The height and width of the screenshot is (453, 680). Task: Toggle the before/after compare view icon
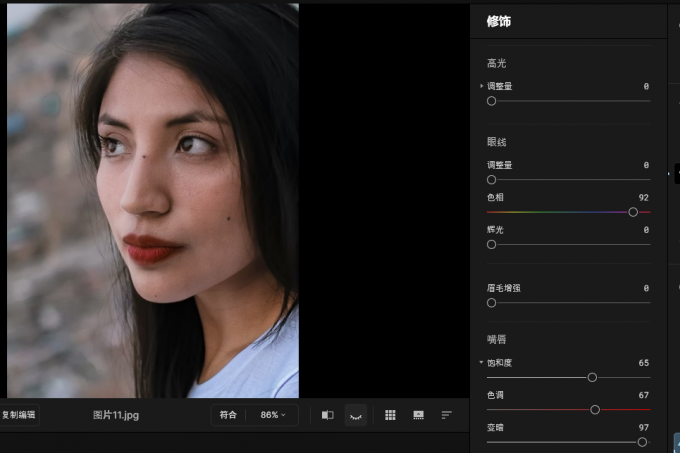[x=327, y=415]
